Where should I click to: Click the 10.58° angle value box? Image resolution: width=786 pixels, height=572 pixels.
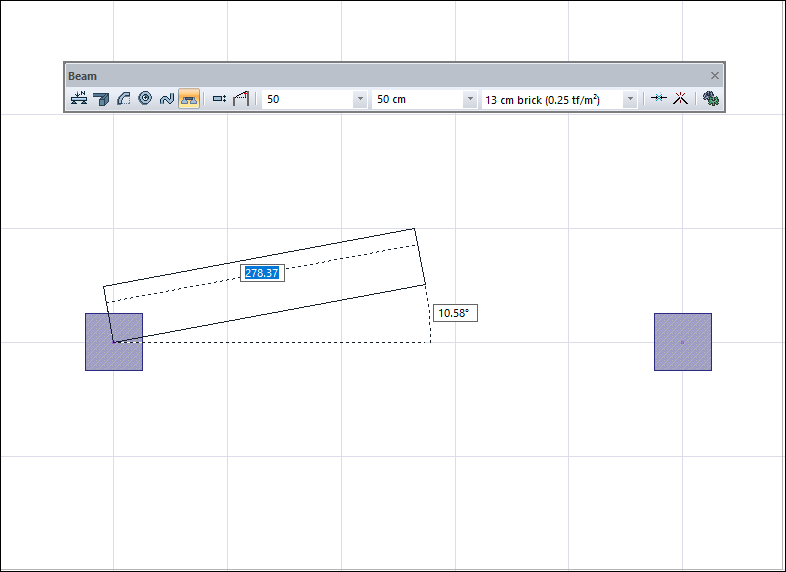coord(455,314)
